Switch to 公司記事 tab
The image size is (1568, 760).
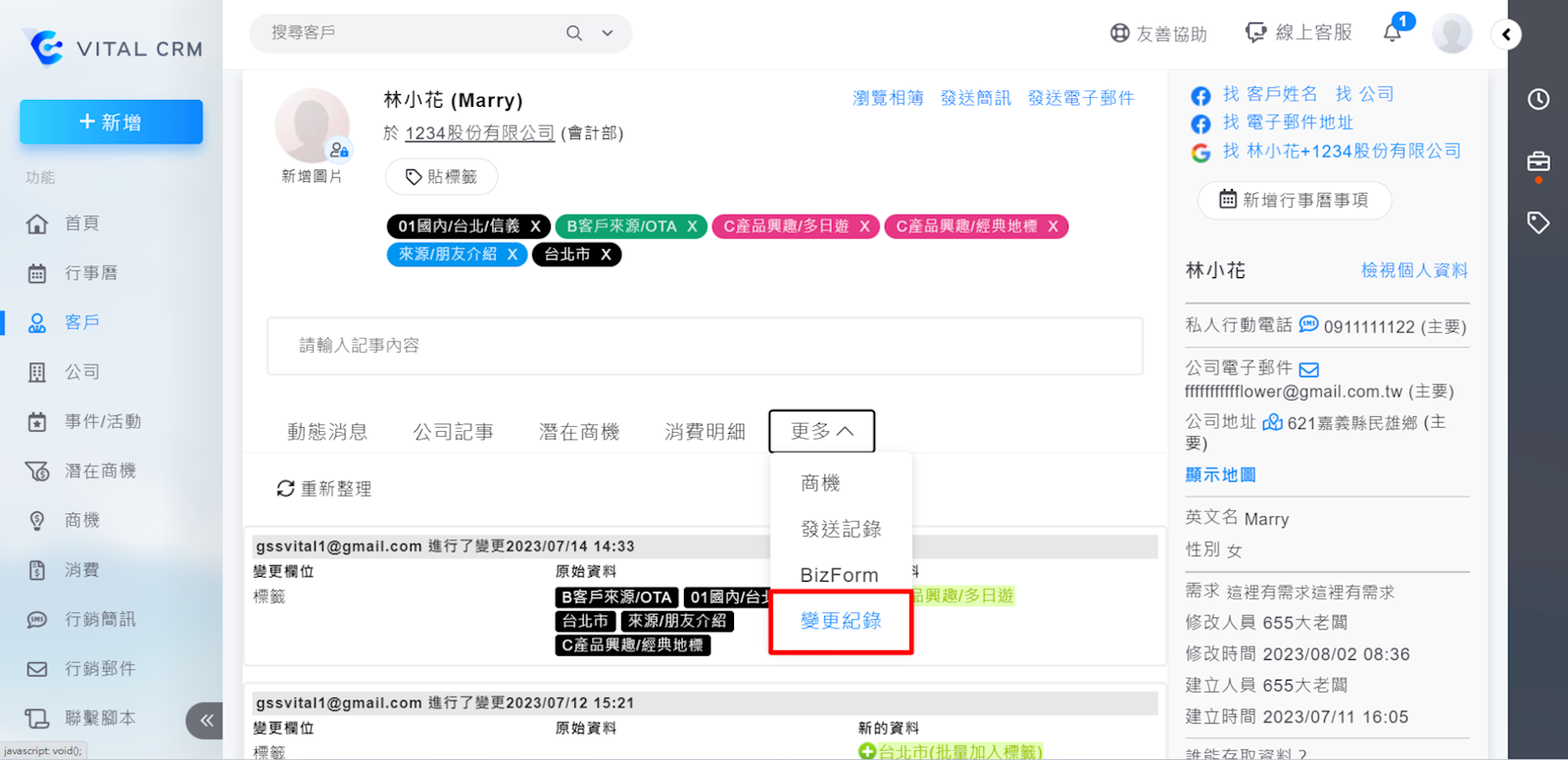453,432
